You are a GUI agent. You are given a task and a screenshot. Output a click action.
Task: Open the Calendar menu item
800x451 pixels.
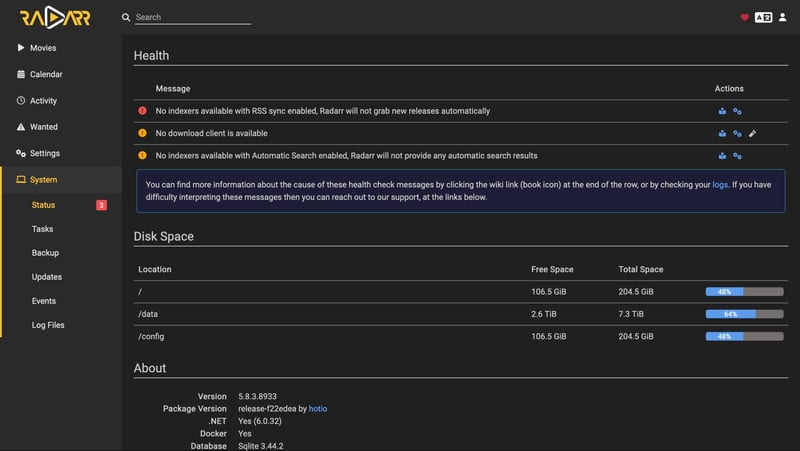point(46,74)
